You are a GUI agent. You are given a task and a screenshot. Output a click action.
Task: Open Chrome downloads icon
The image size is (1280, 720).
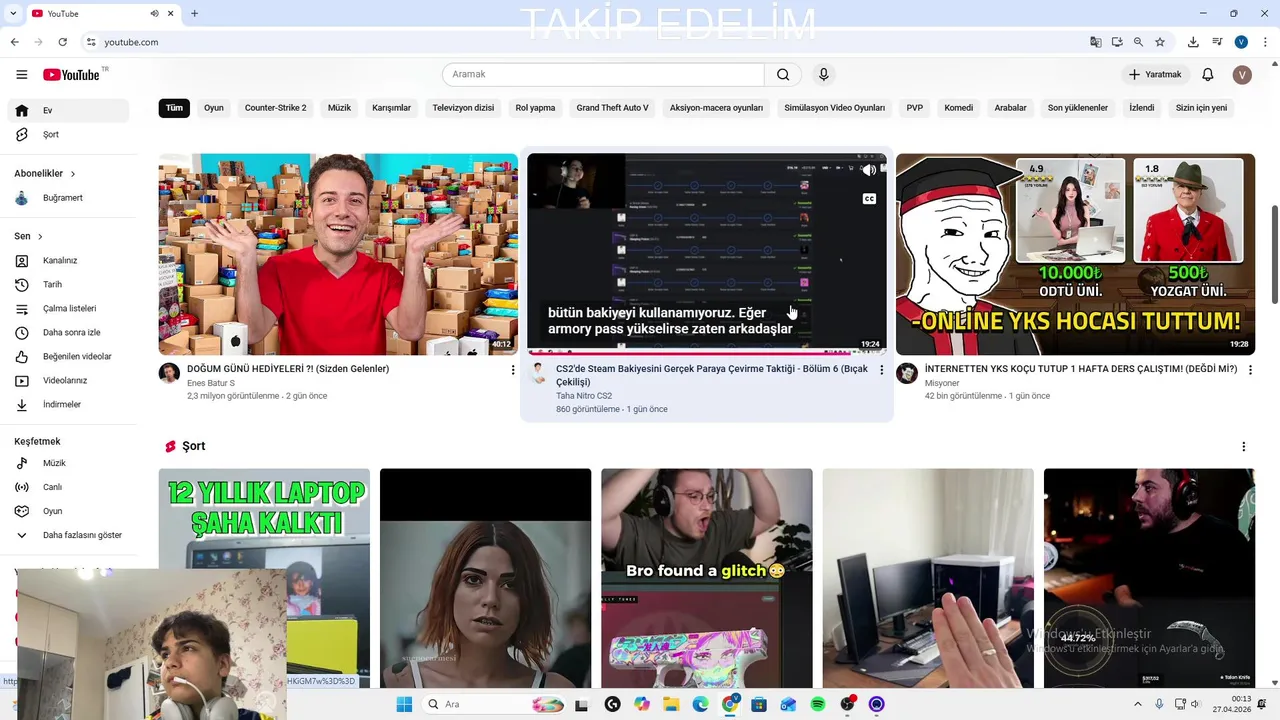point(1193,42)
